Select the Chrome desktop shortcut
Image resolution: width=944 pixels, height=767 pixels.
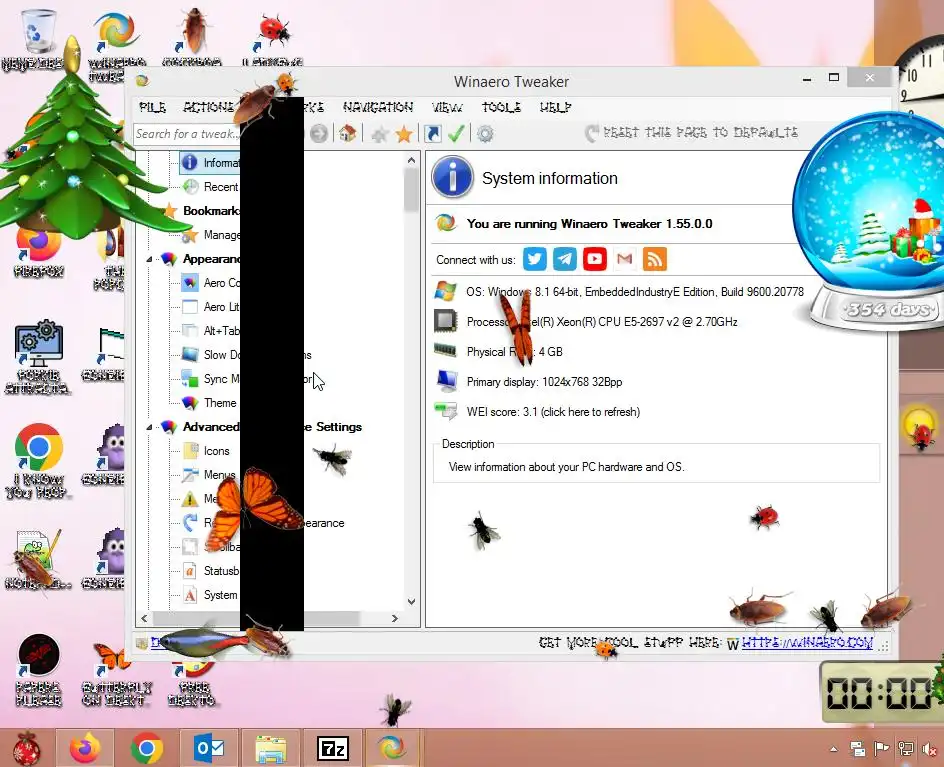tap(39, 461)
